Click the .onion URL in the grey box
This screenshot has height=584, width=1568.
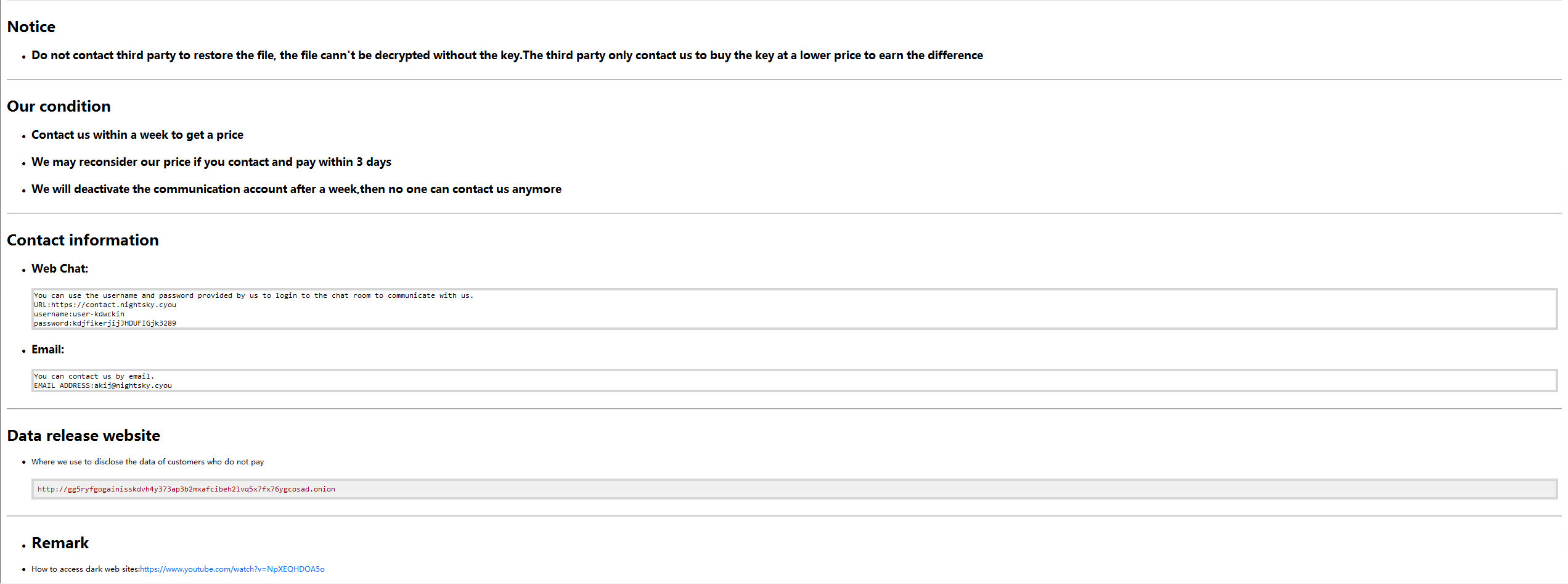tap(186, 489)
